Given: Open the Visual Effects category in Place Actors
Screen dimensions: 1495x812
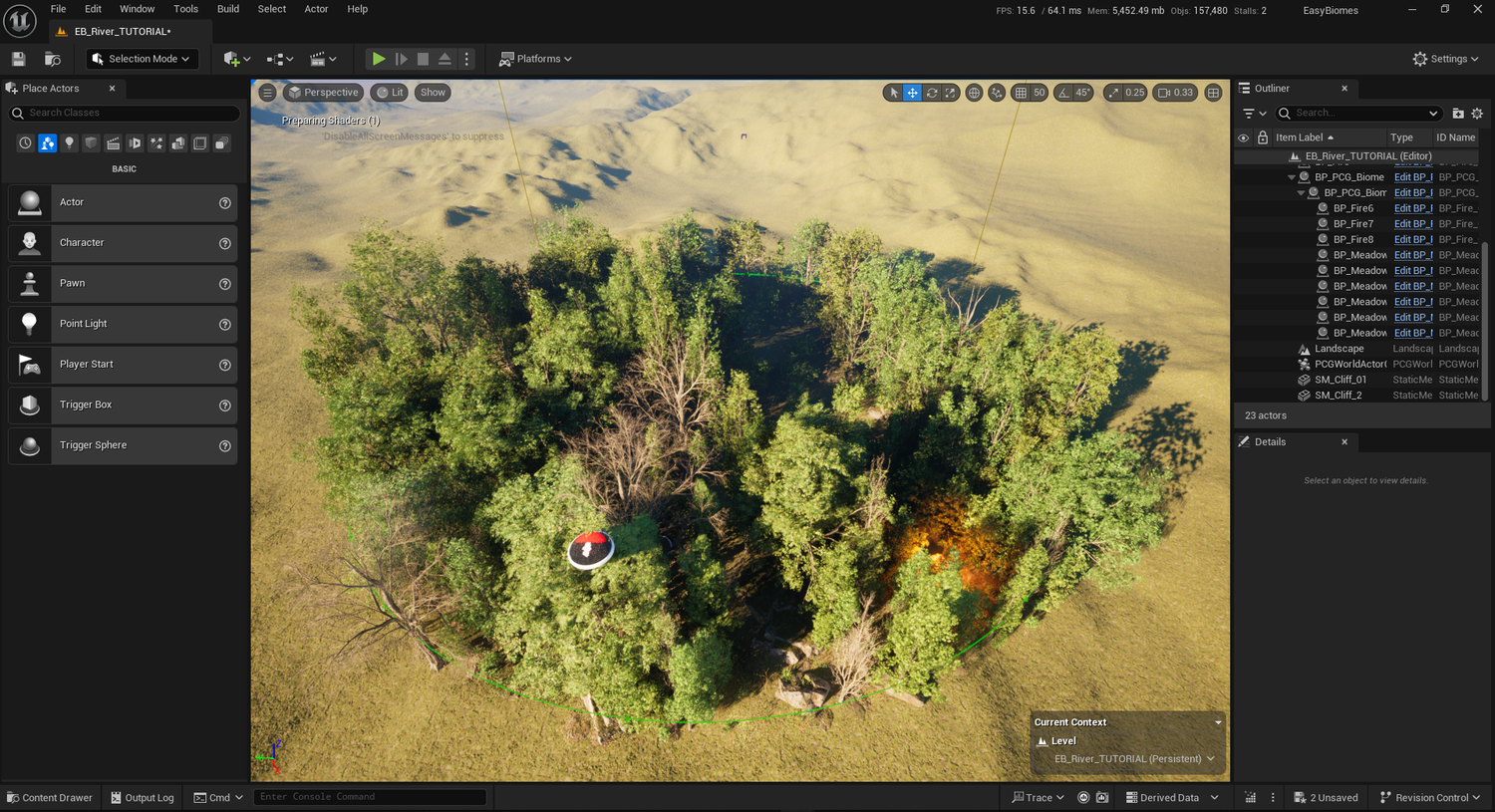Looking at the screenshot, I should coord(156,142).
